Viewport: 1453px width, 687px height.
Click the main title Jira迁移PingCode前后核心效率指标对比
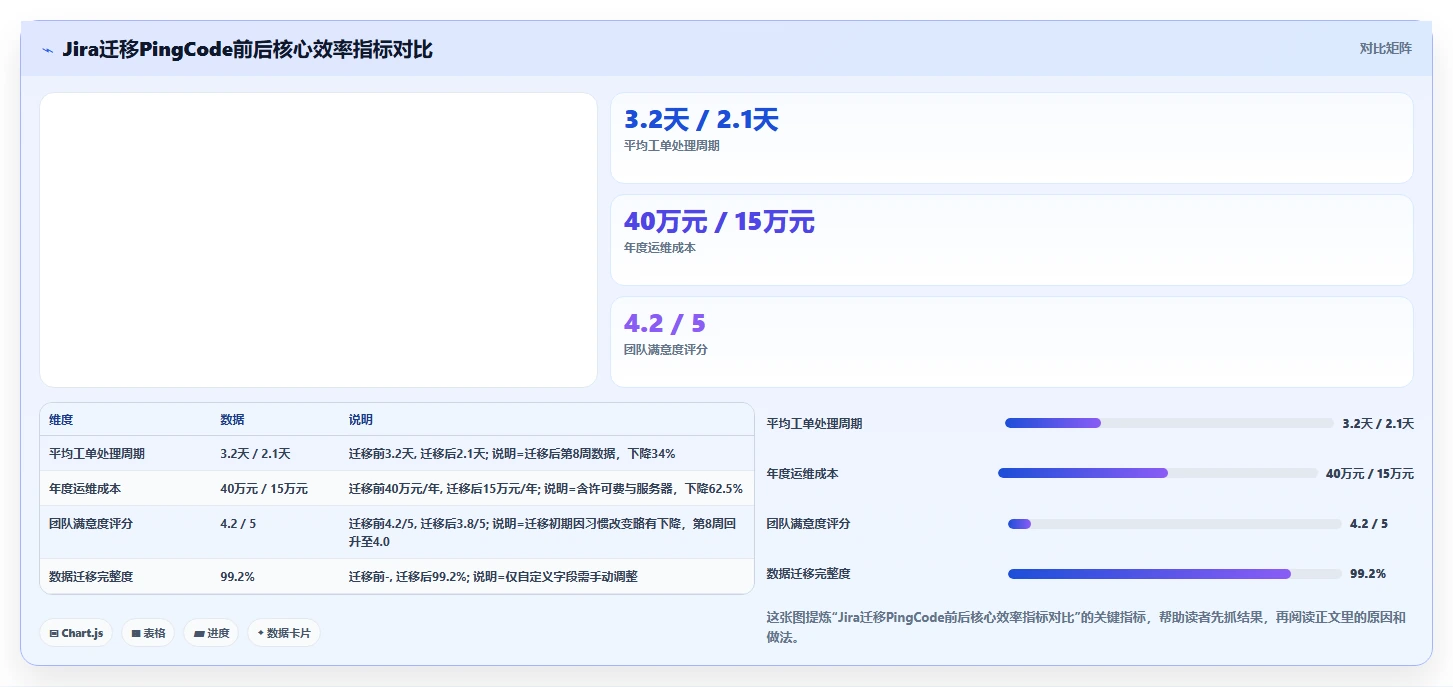tap(247, 49)
